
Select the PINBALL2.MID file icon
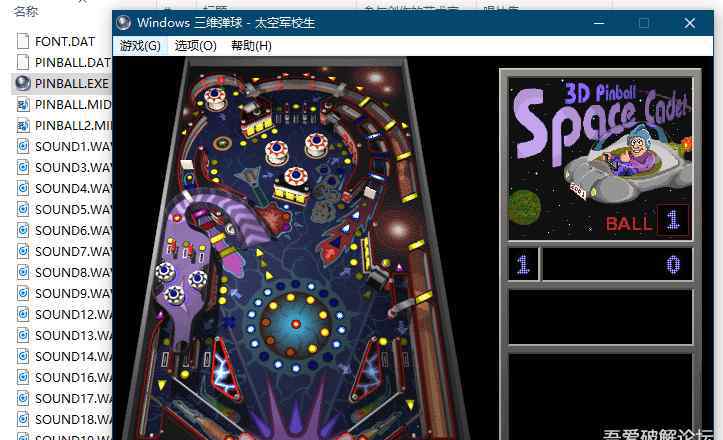tap(23, 125)
